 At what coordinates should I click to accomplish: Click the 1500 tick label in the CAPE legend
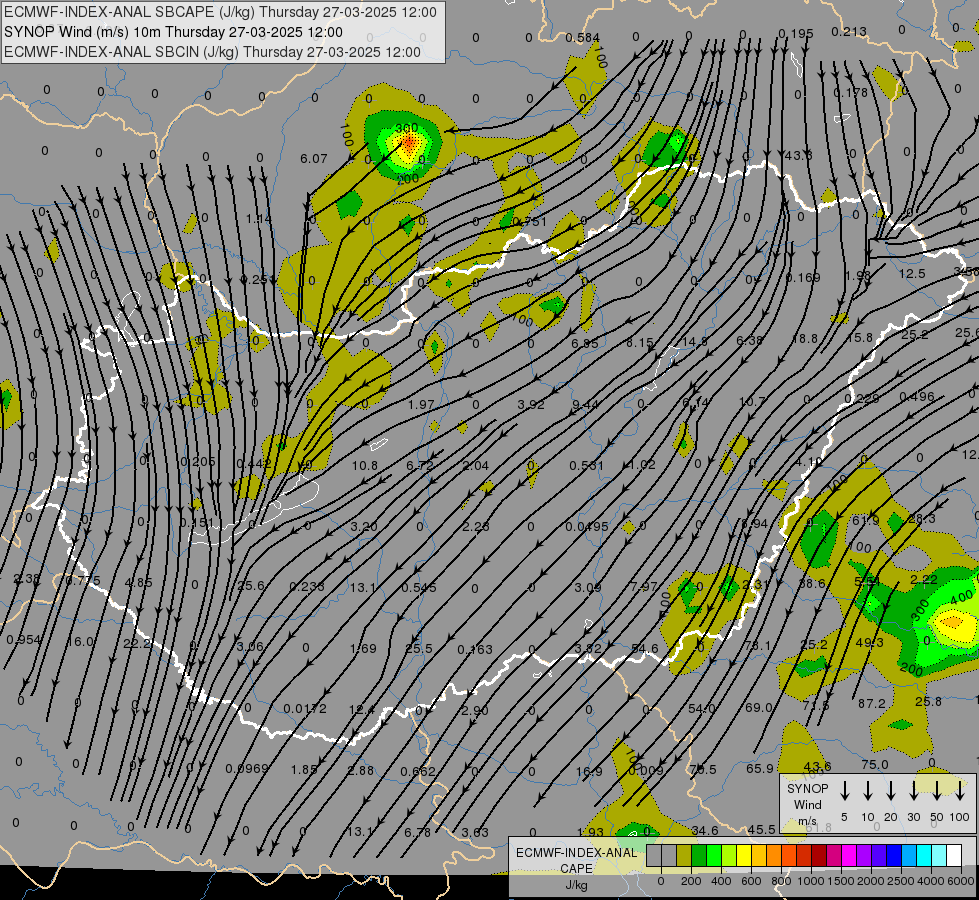840,881
